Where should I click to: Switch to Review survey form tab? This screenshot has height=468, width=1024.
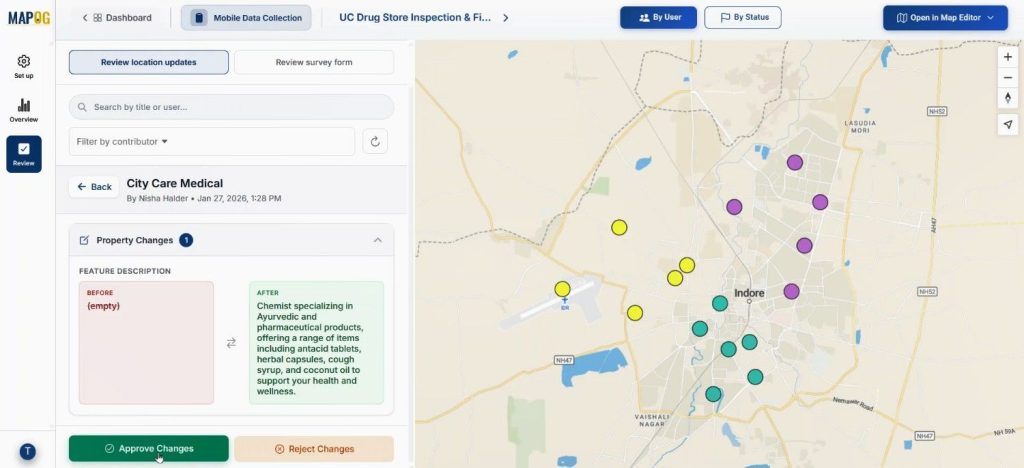coord(314,63)
